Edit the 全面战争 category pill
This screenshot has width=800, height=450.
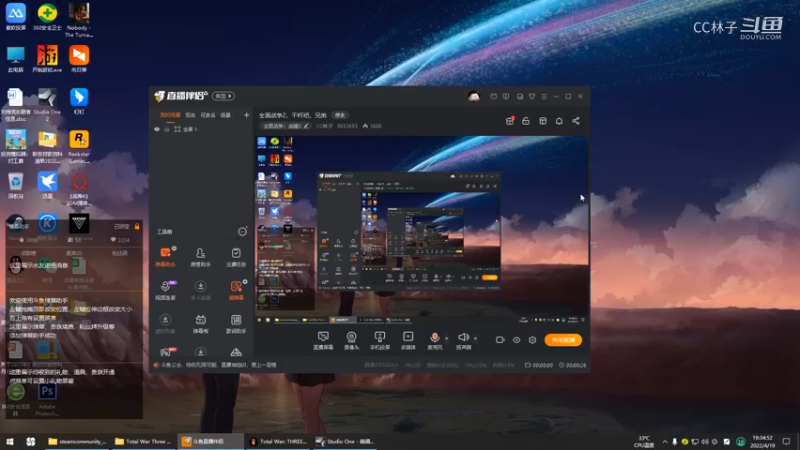coord(285,126)
